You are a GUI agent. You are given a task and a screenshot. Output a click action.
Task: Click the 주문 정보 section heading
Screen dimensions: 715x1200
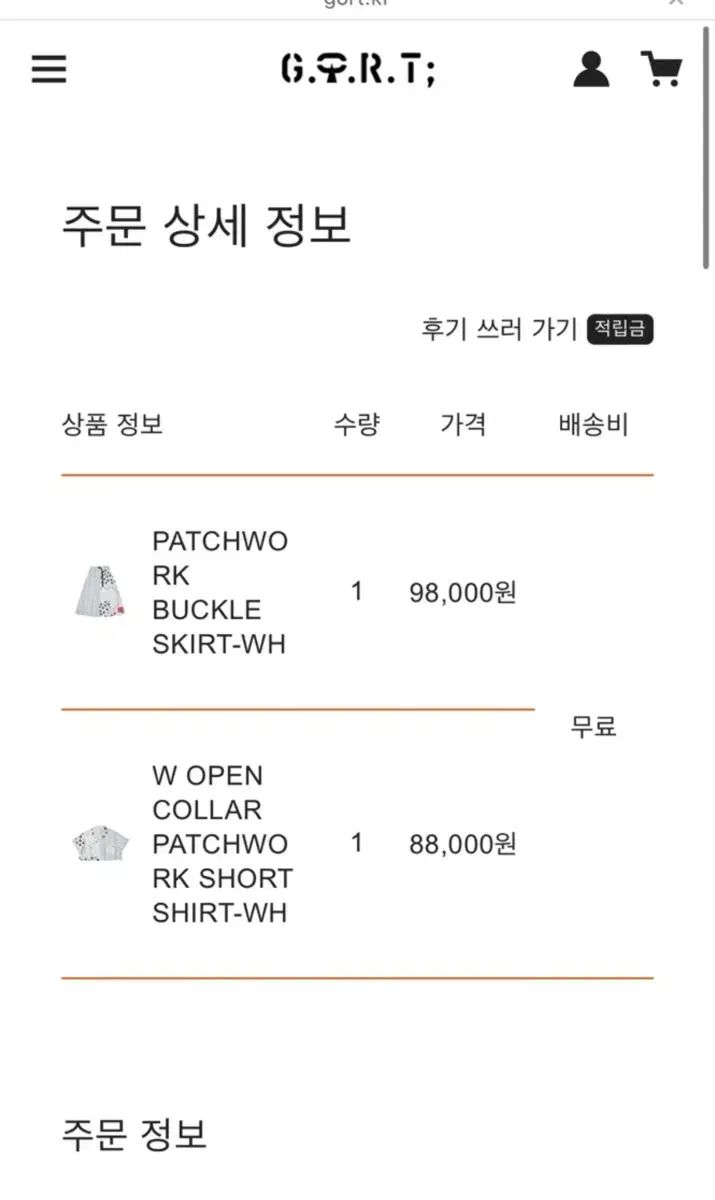coord(134,1134)
